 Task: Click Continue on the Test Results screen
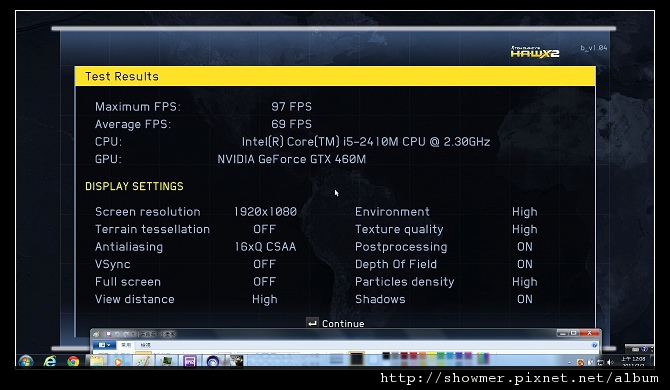335,323
